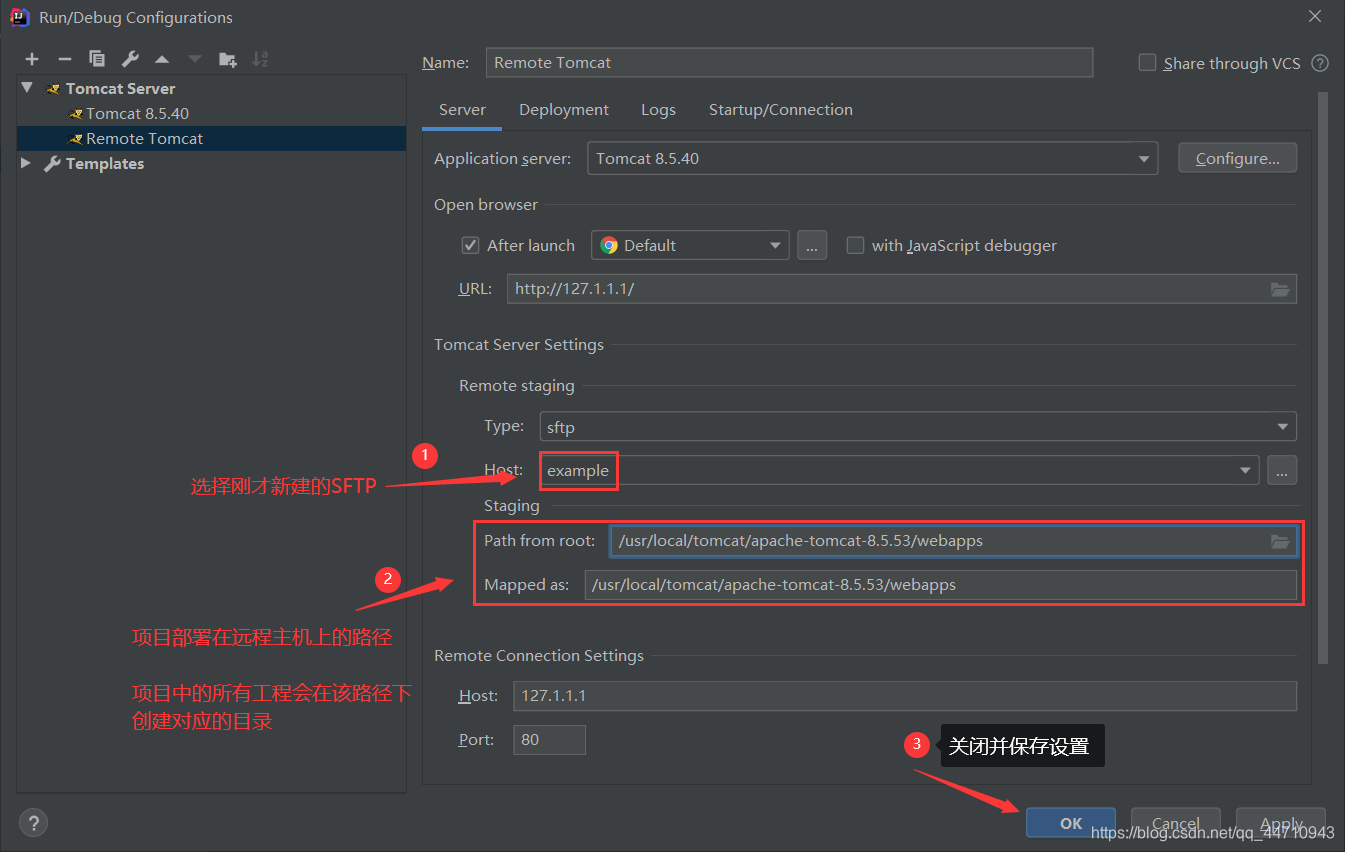The height and width of the screenshot is (852, 1345).
Task: Remove configuration with minus icon
Action: (x=64, y=59)
